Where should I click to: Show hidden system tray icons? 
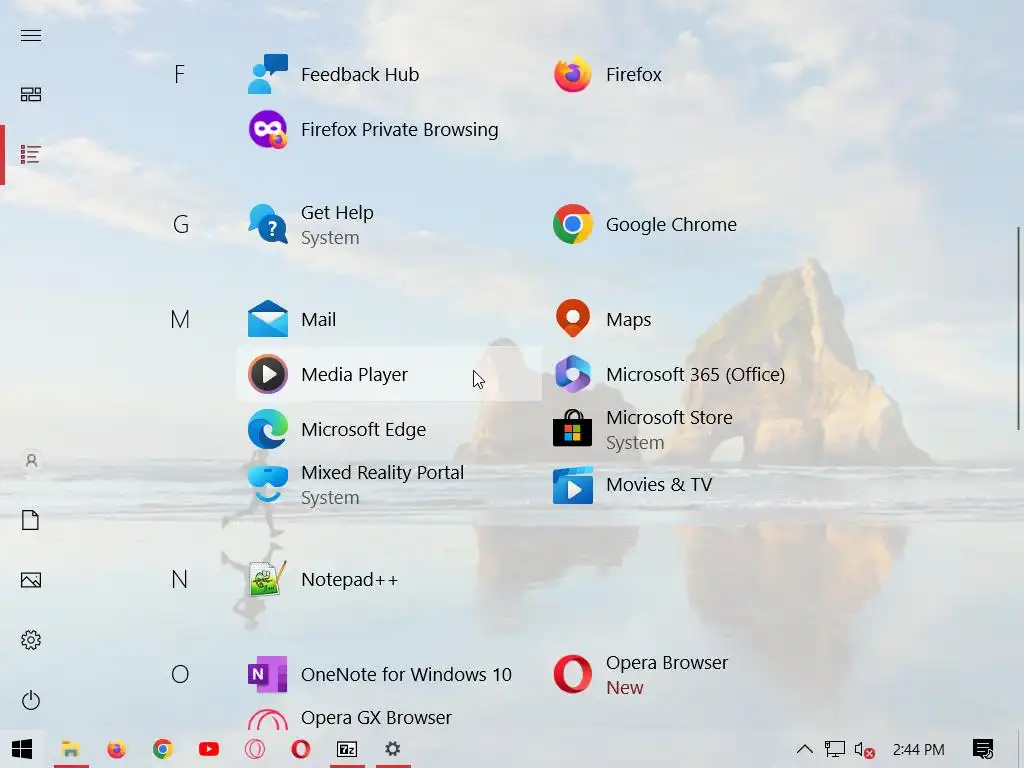[805, 749]
